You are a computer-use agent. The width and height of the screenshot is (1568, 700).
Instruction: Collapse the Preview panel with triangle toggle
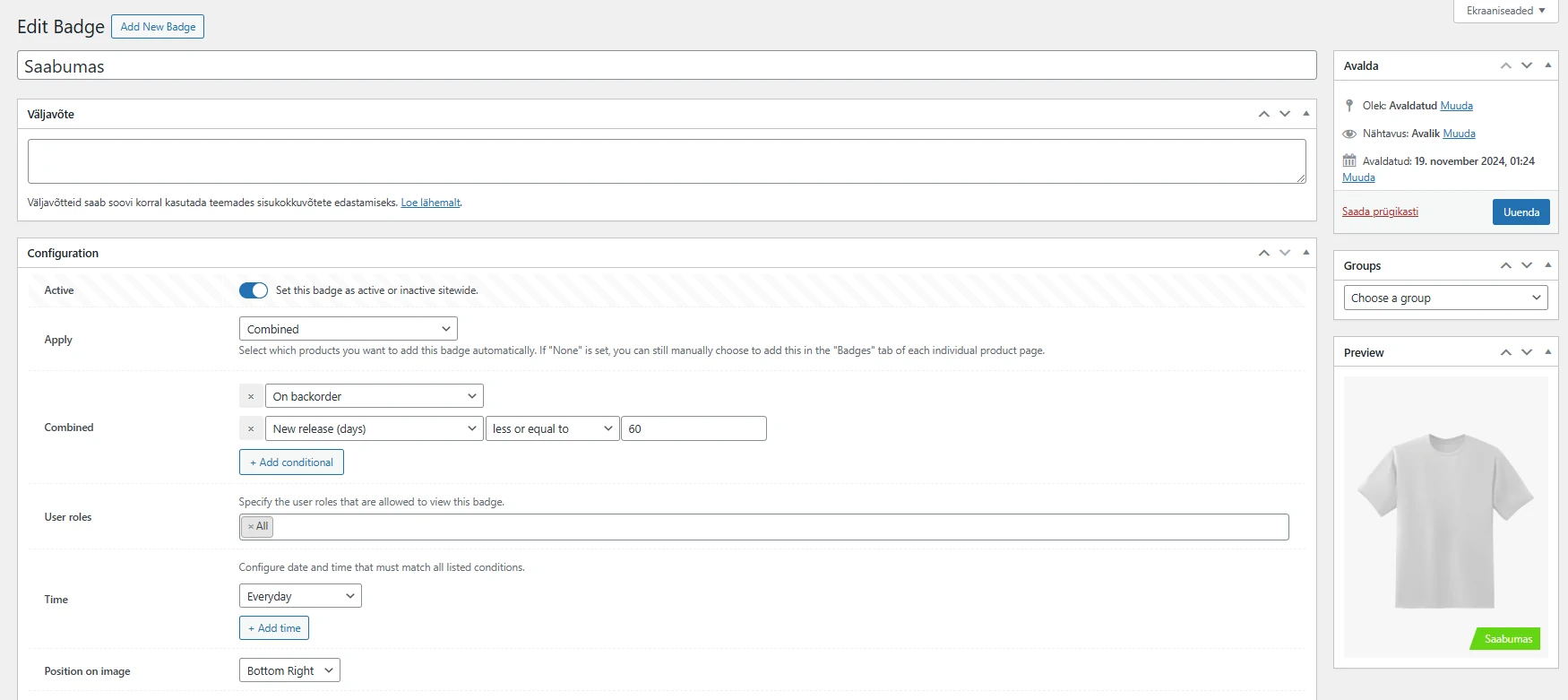pyautogui.click(x=1547, y=352)
